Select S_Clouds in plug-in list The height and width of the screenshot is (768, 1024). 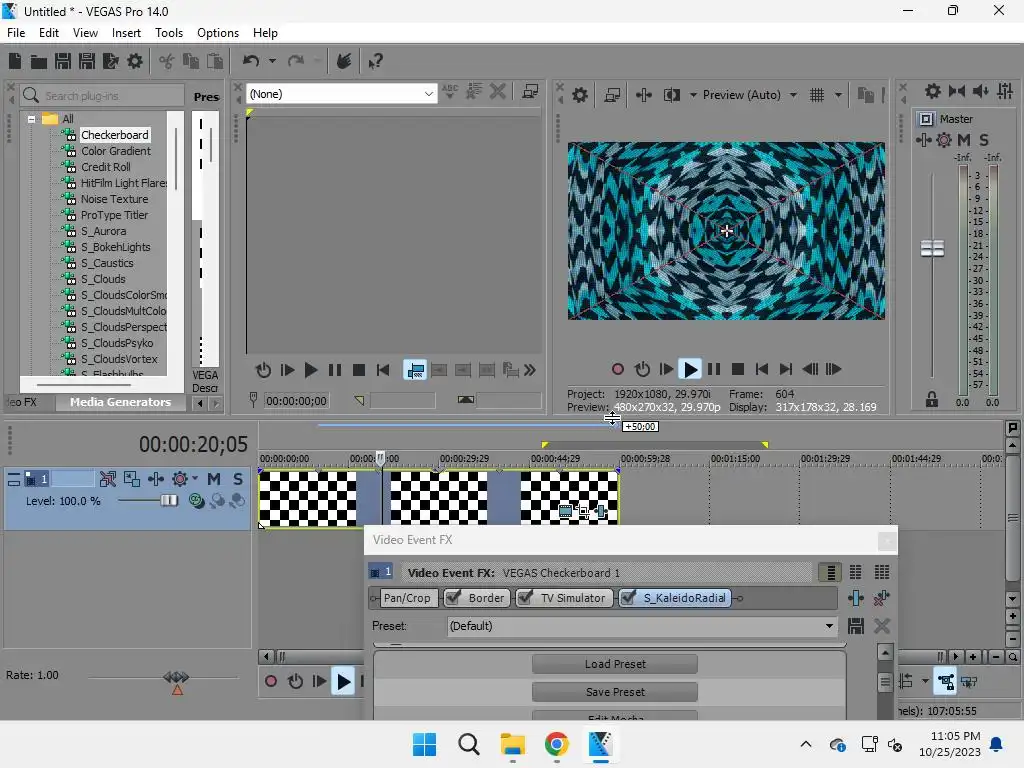point(103,279)
